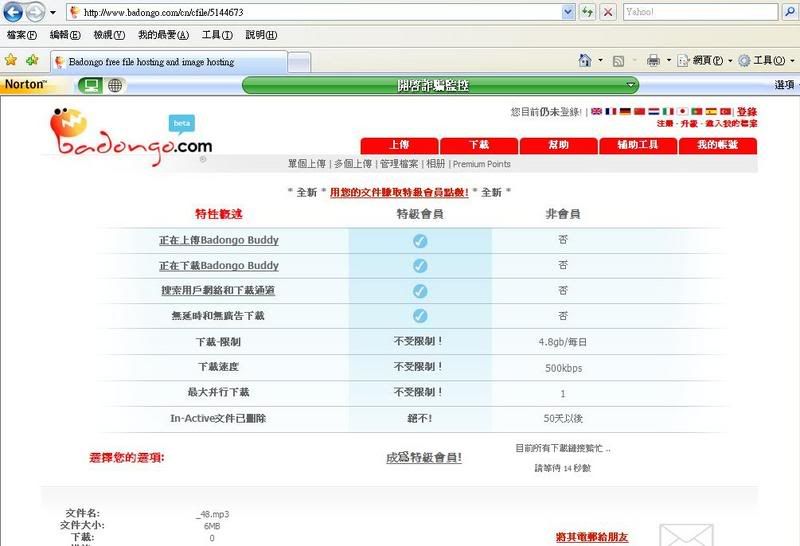Open the 說明(H) menu
The width and height of the screenshot is (800, 546).
(x=261, y=35)
